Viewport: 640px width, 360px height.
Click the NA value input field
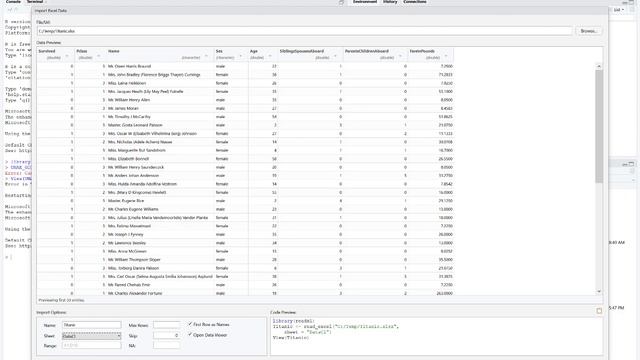pos(167,345)
